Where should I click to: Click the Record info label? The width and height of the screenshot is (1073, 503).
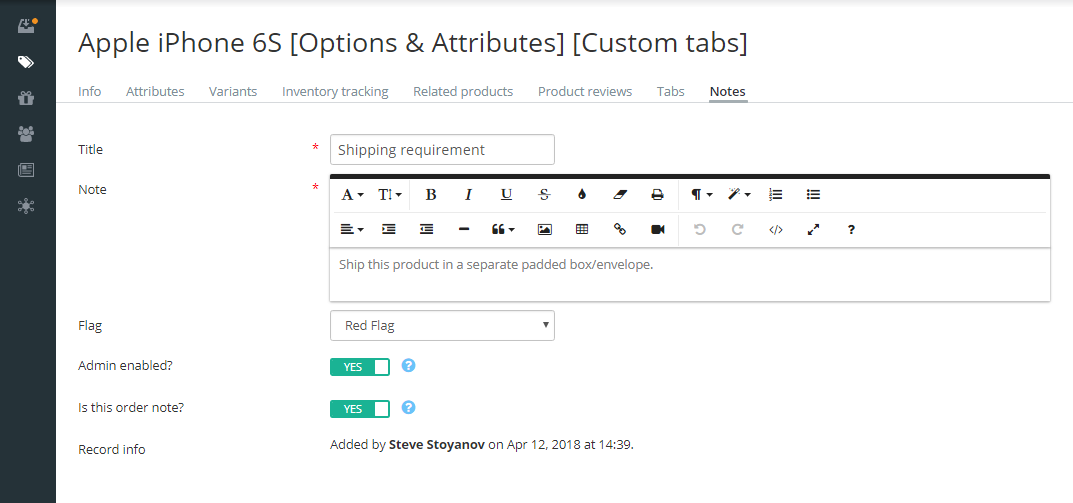click(112, 450)
